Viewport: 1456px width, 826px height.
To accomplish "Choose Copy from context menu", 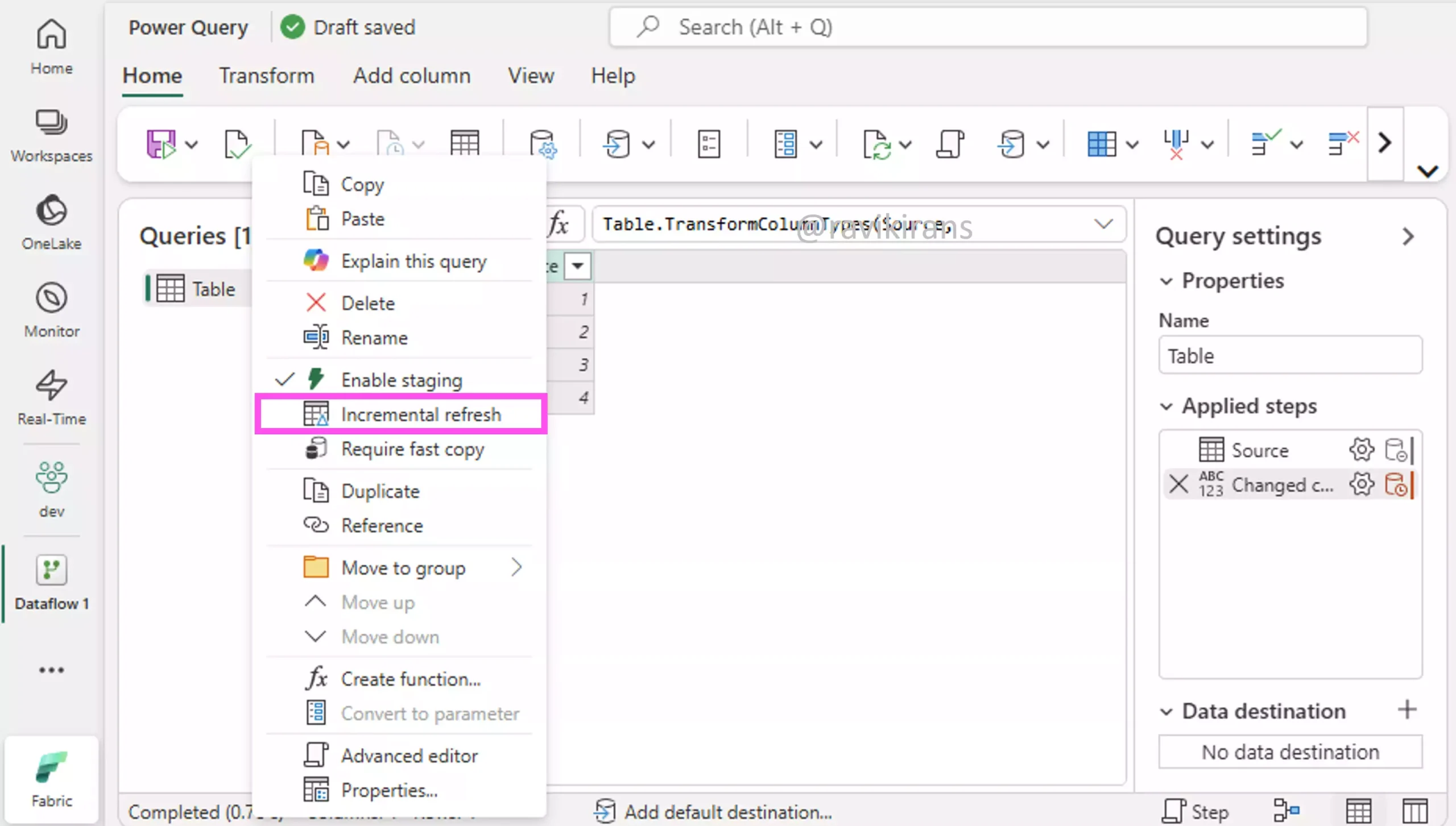I will coord(401,184).
